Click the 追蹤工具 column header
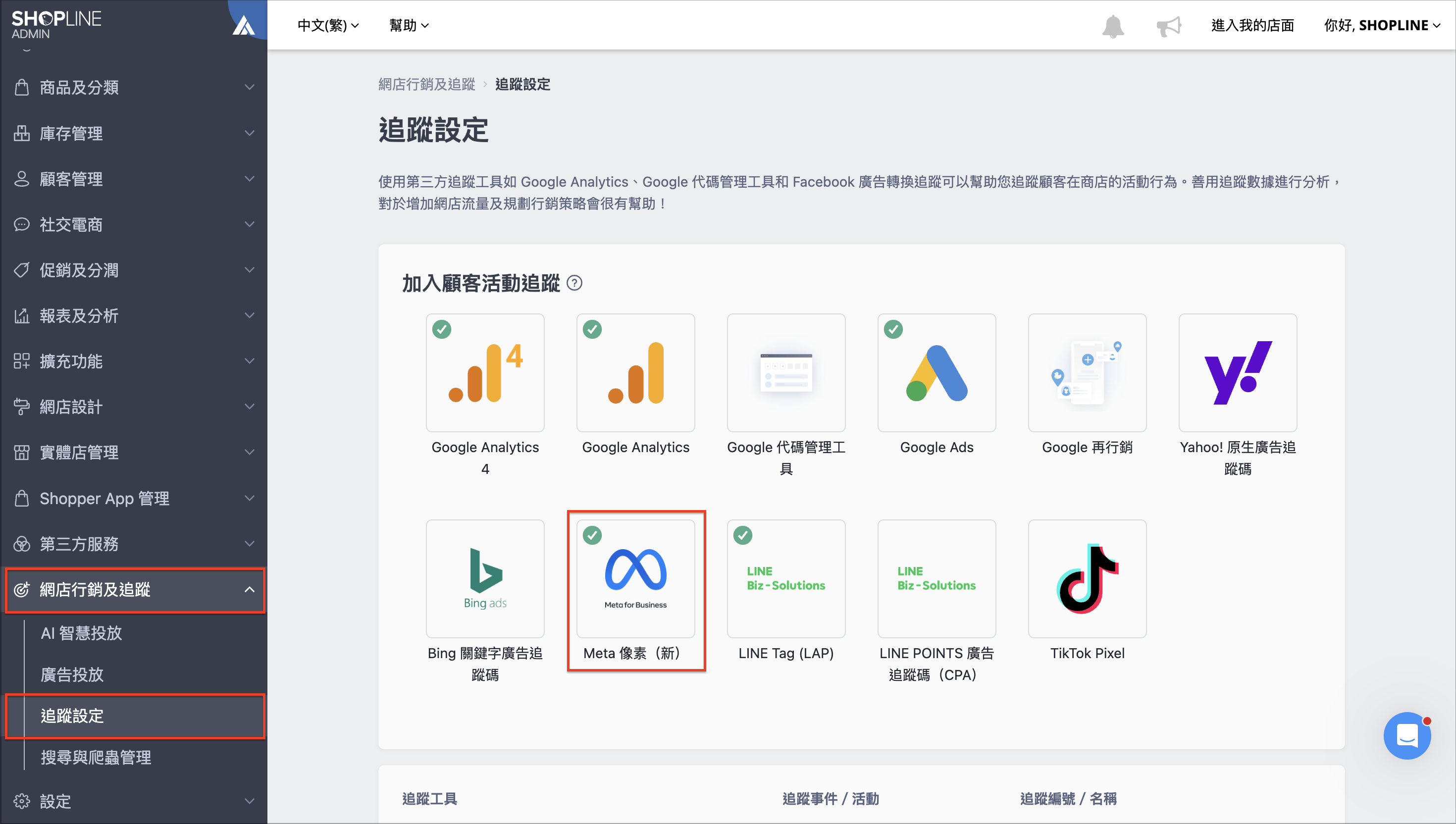Viewport: 1456px width, 824px height. 429,798
